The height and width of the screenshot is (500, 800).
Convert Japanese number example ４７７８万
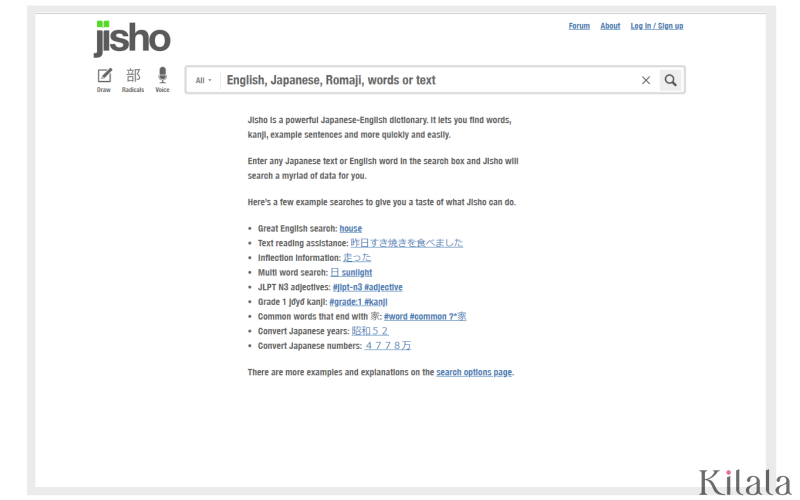pyautogui.click(x=388, y=346)
